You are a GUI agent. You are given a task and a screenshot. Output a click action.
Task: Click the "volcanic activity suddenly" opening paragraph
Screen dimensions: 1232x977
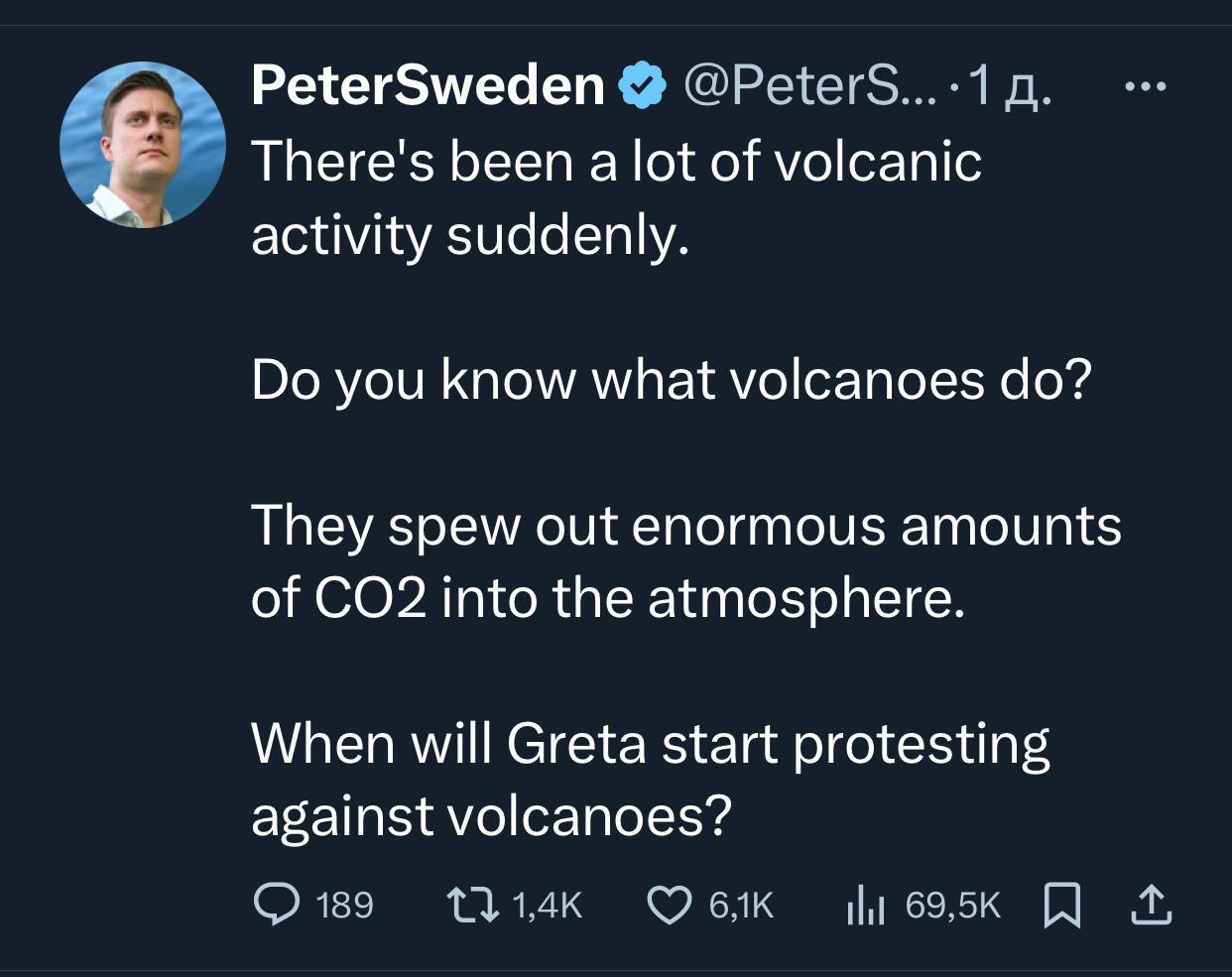(615, 197)
